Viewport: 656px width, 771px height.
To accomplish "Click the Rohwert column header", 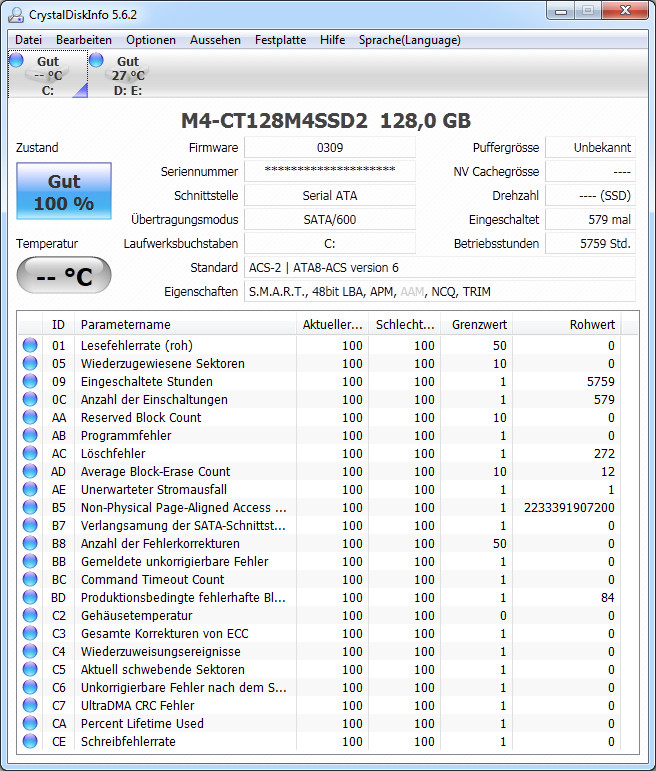I will [567, 325].
